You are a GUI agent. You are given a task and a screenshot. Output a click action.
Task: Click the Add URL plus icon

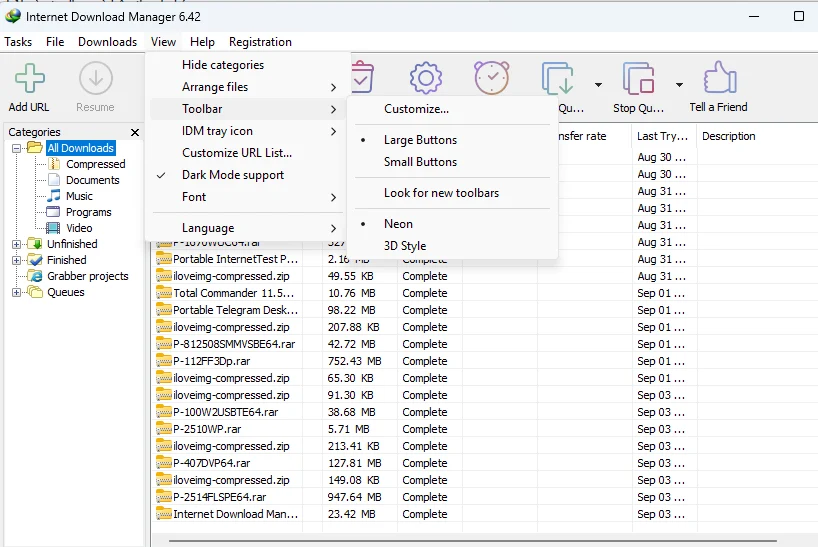(30, 78)
